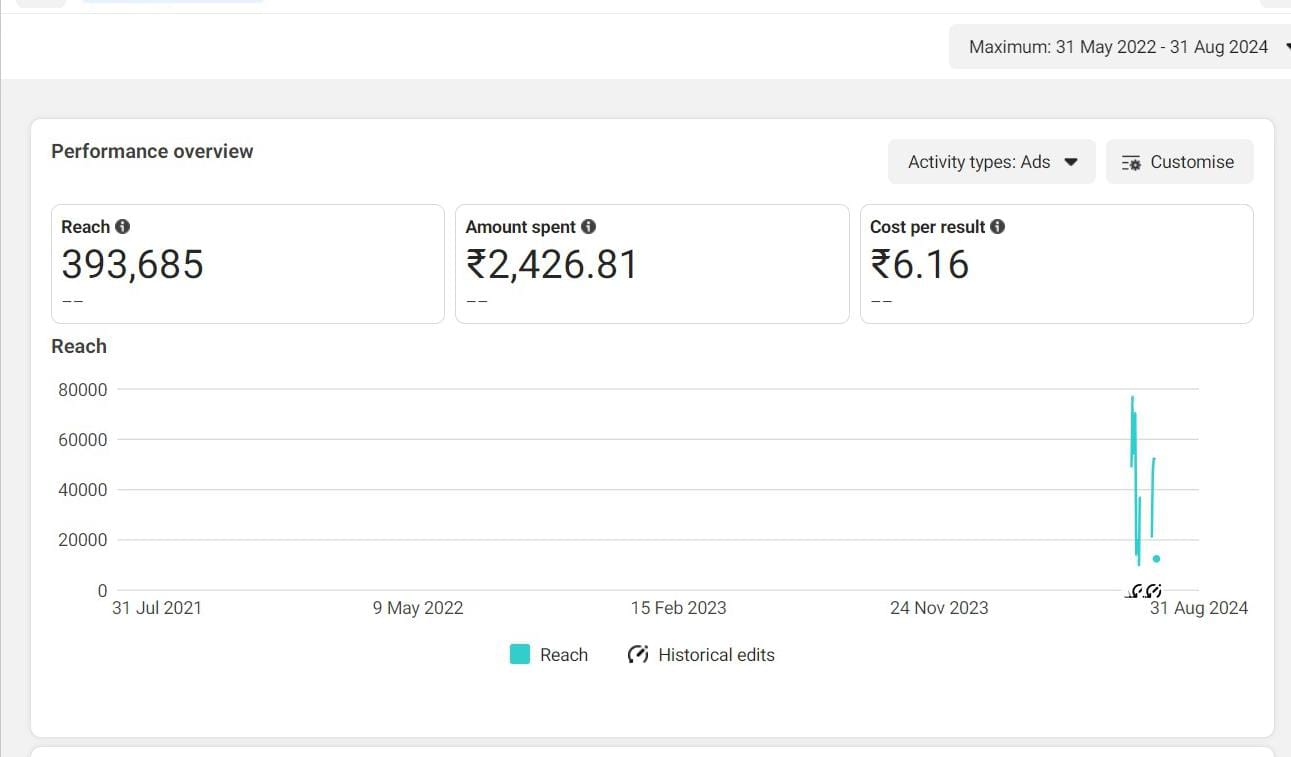Screen dimensions: 1291x757
Task: Click the info icon beside Reach metric
Action: [x=122, y=227]
